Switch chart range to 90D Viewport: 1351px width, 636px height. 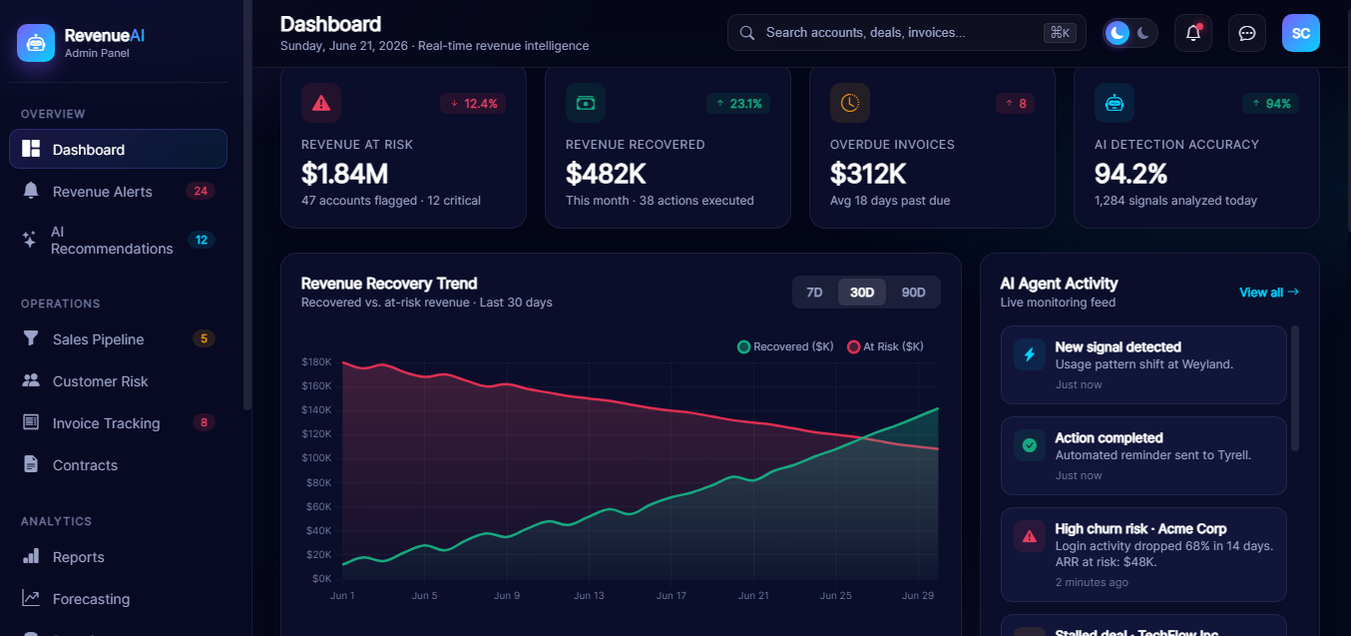click(914, 292)
